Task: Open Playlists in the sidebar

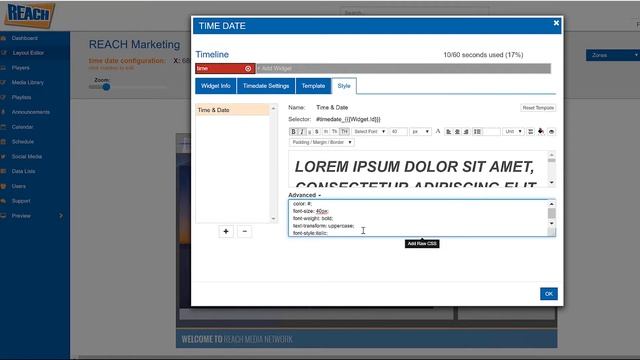Action: point(21,98)
